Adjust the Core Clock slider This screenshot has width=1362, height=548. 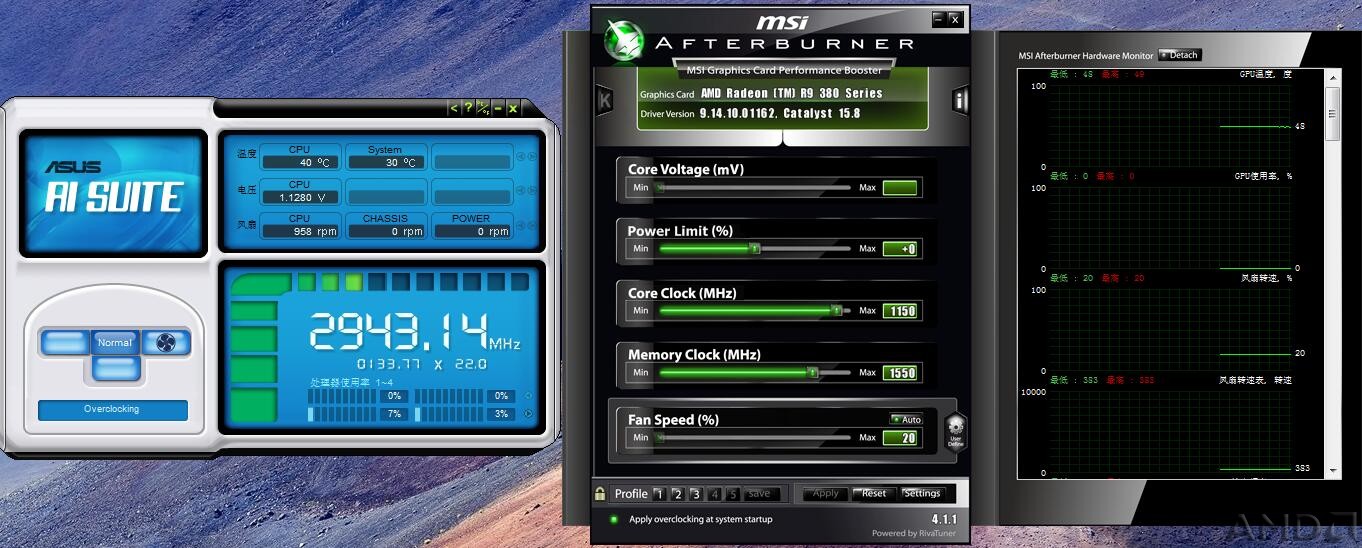[755, 311]
